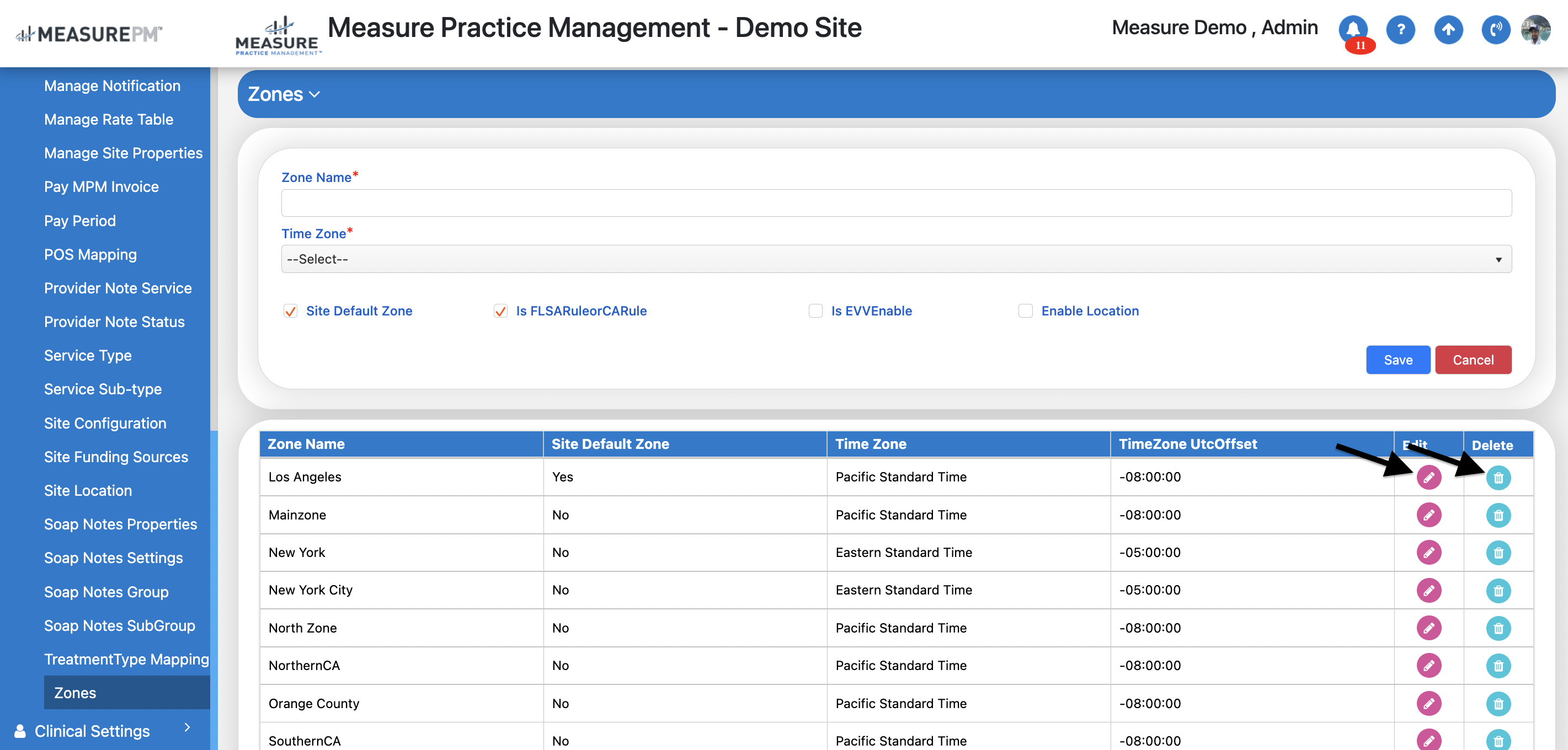Enable the Is EVVEnable checkbox
Screen dimensions: 1568x750
coord(815,311)
